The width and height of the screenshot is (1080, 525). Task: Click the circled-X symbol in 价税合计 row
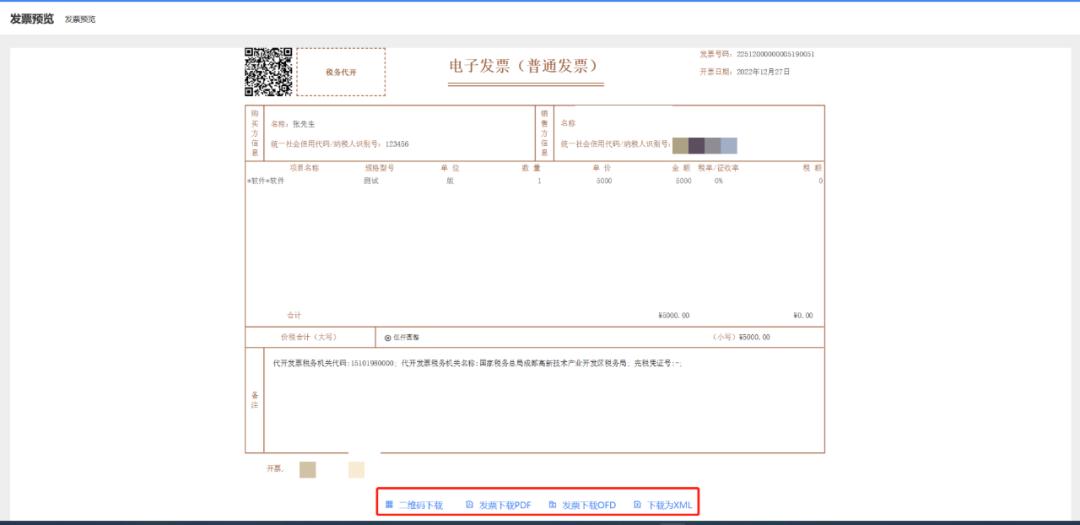(x=387, y=338)
